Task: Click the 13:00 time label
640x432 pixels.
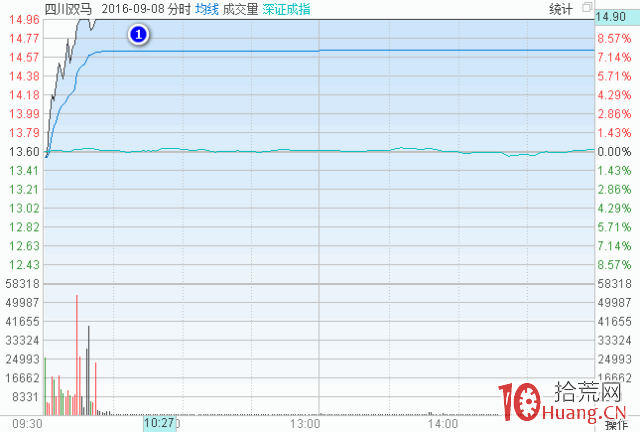Action: click(305, 424)
